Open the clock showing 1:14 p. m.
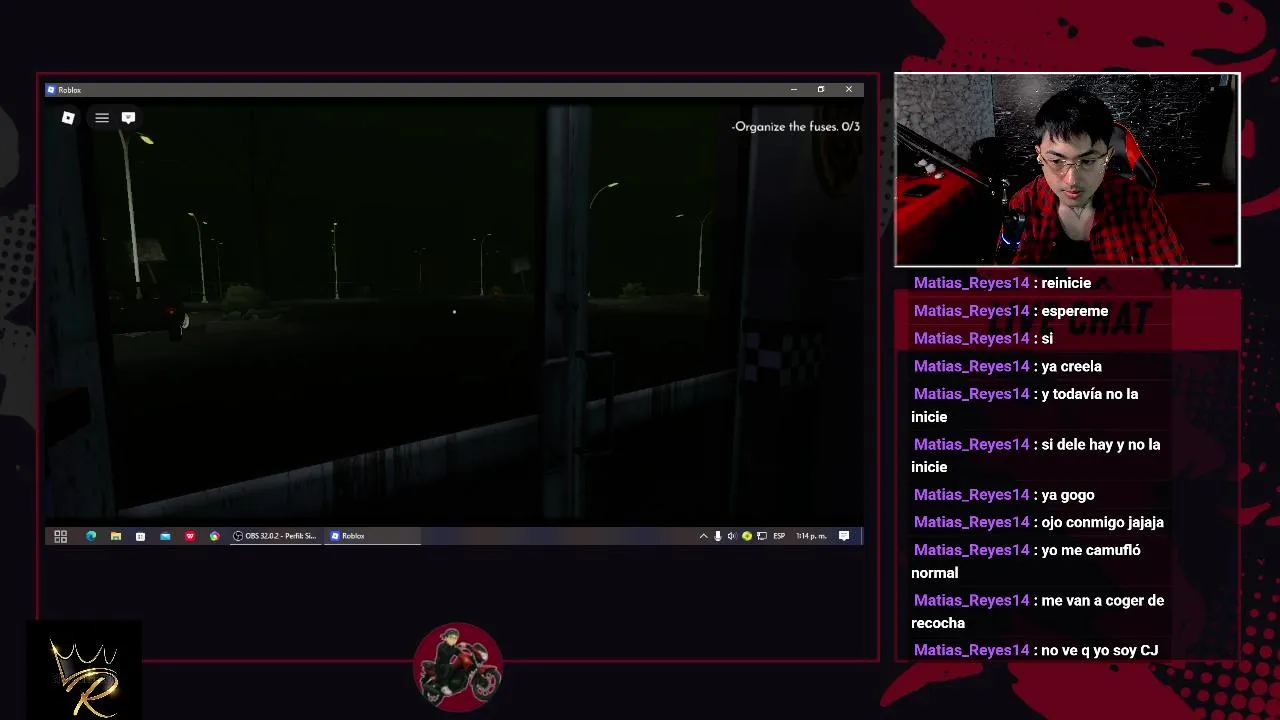The width and height of the screenshot is (1280, 720). pos(811,536)
